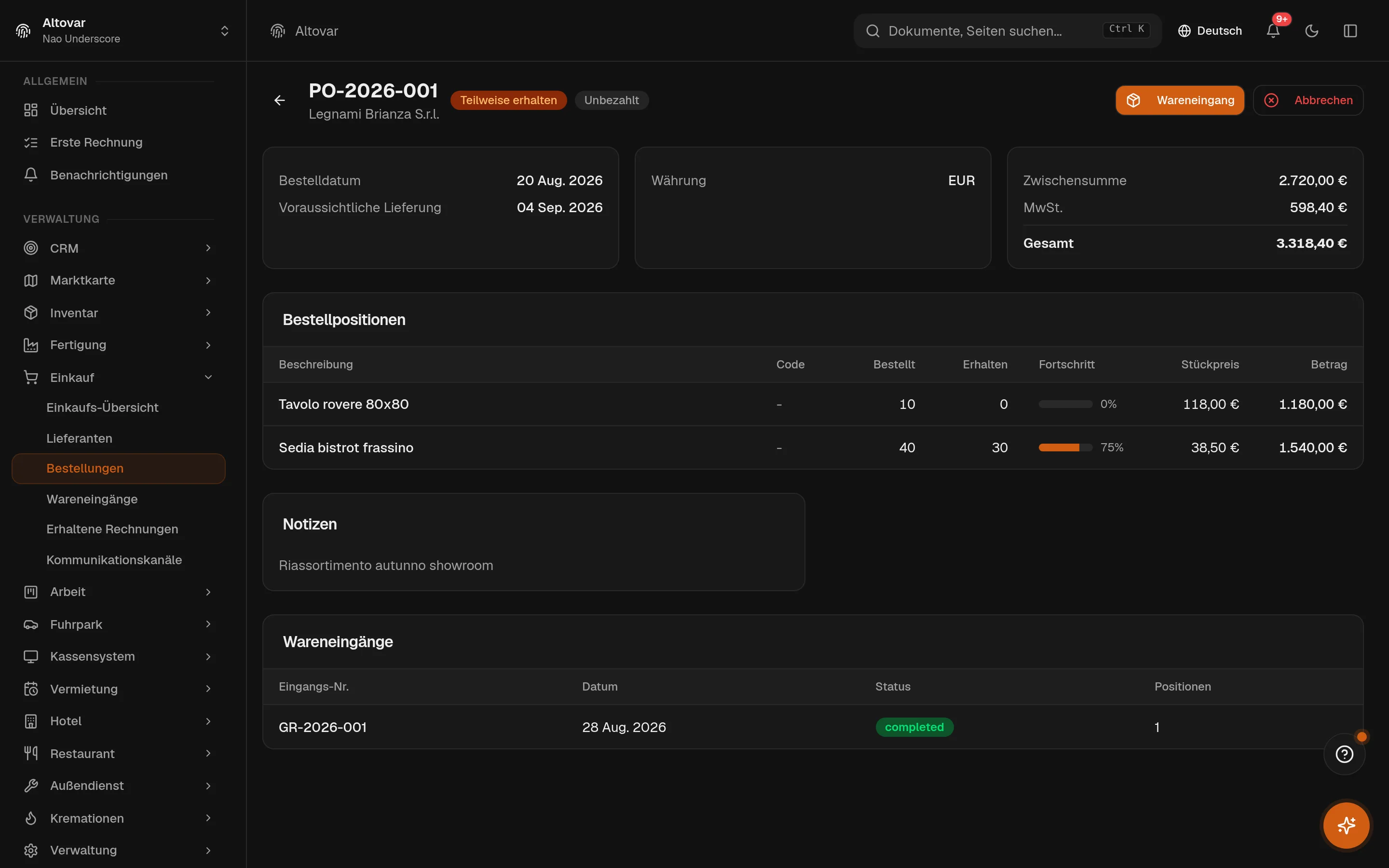Image resolution: width=1389 pixels, height=868 pixels.
Task: Select Bestellungen in sidebar
Action: 118,468
